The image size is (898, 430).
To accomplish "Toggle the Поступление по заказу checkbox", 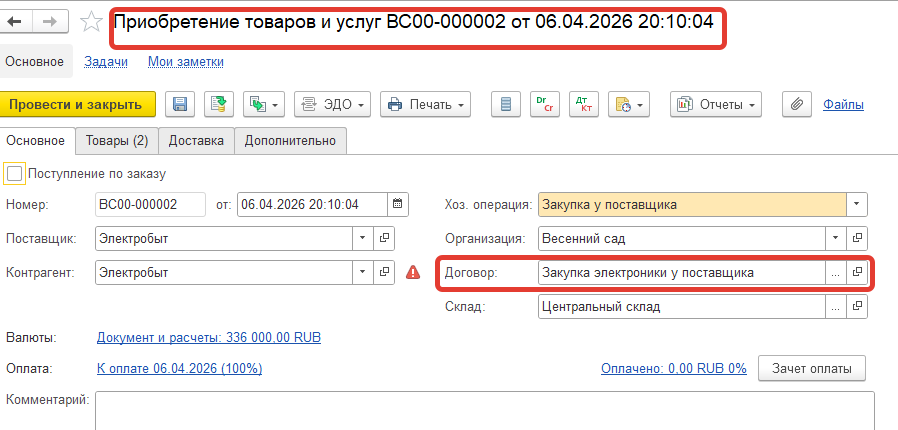I will pyautogui.click(x=14, y=174).
